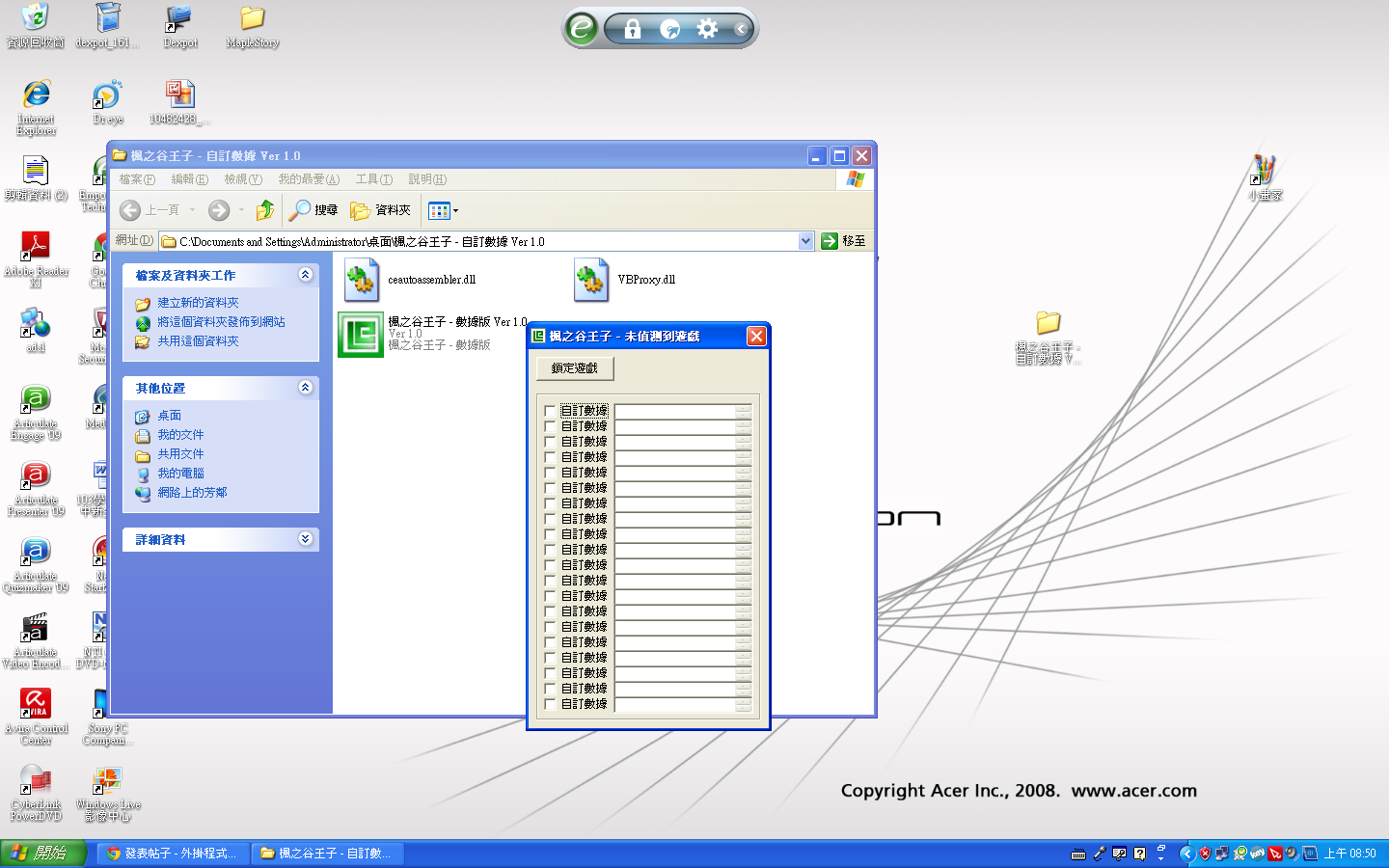This screenshot has height=868, width=1389.
Task: Open the 檢視(V) menu
Action: pyautogui.click(x=243, y=179)
